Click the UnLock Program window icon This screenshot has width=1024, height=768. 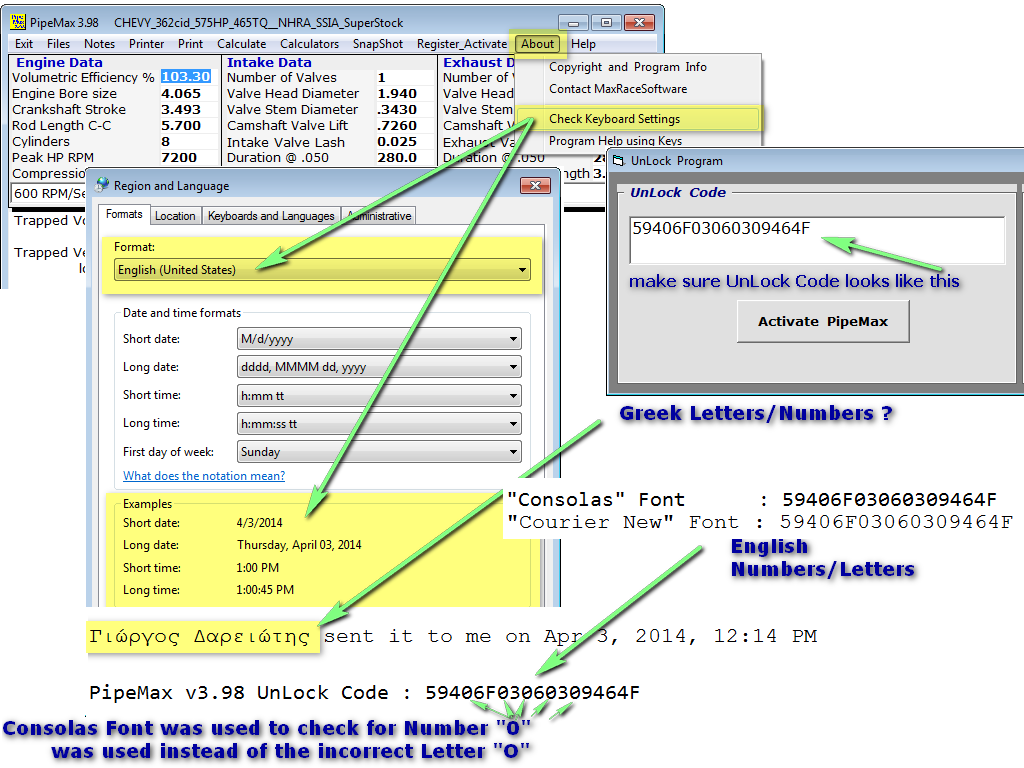click(x=618, y=161)
